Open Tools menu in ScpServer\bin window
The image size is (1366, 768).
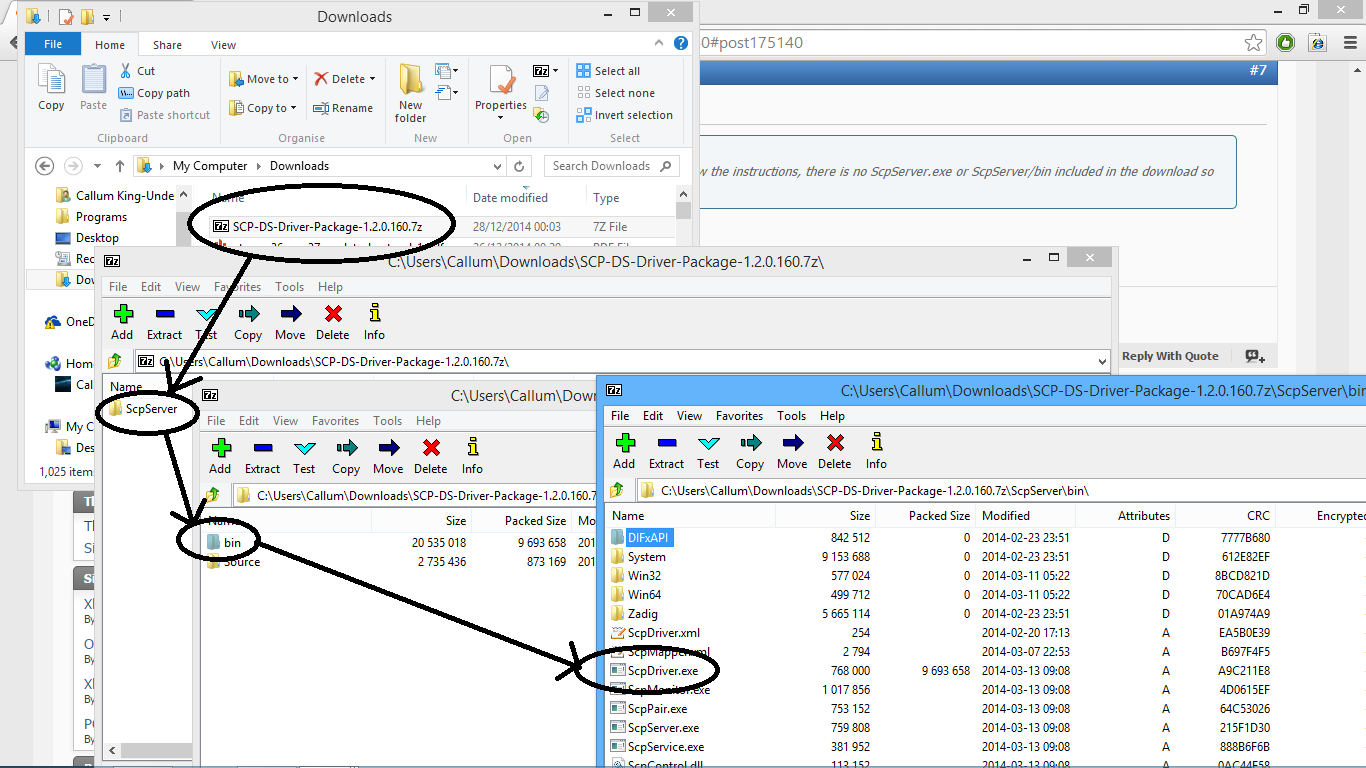tap(791, 416)
